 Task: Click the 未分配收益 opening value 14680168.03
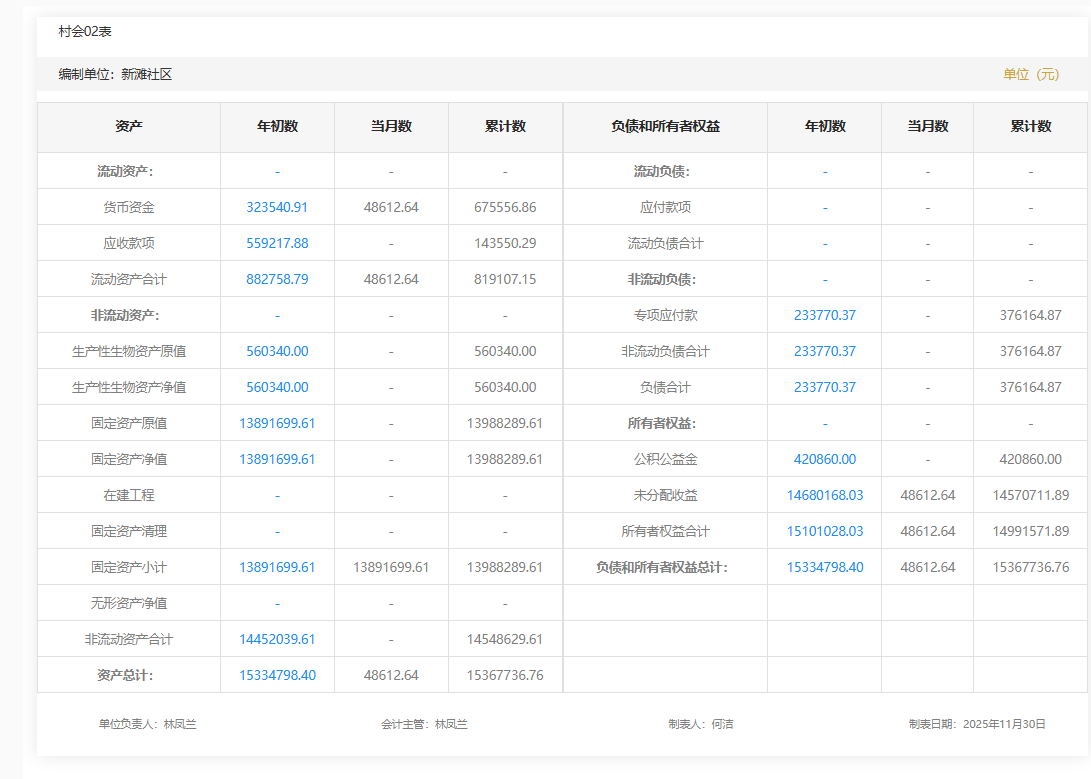point(824,495)
